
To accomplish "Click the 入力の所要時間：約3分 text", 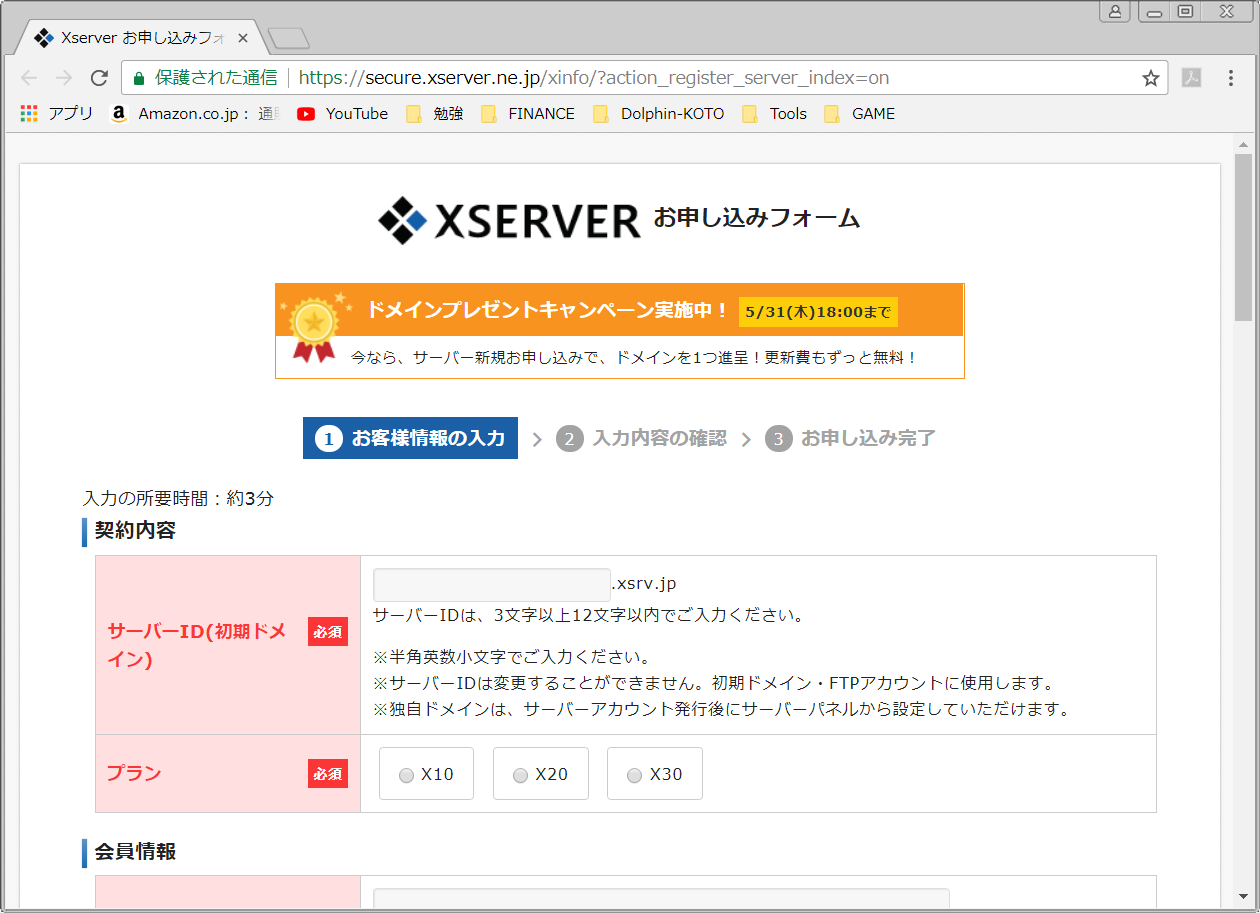I will coord(178,498).
